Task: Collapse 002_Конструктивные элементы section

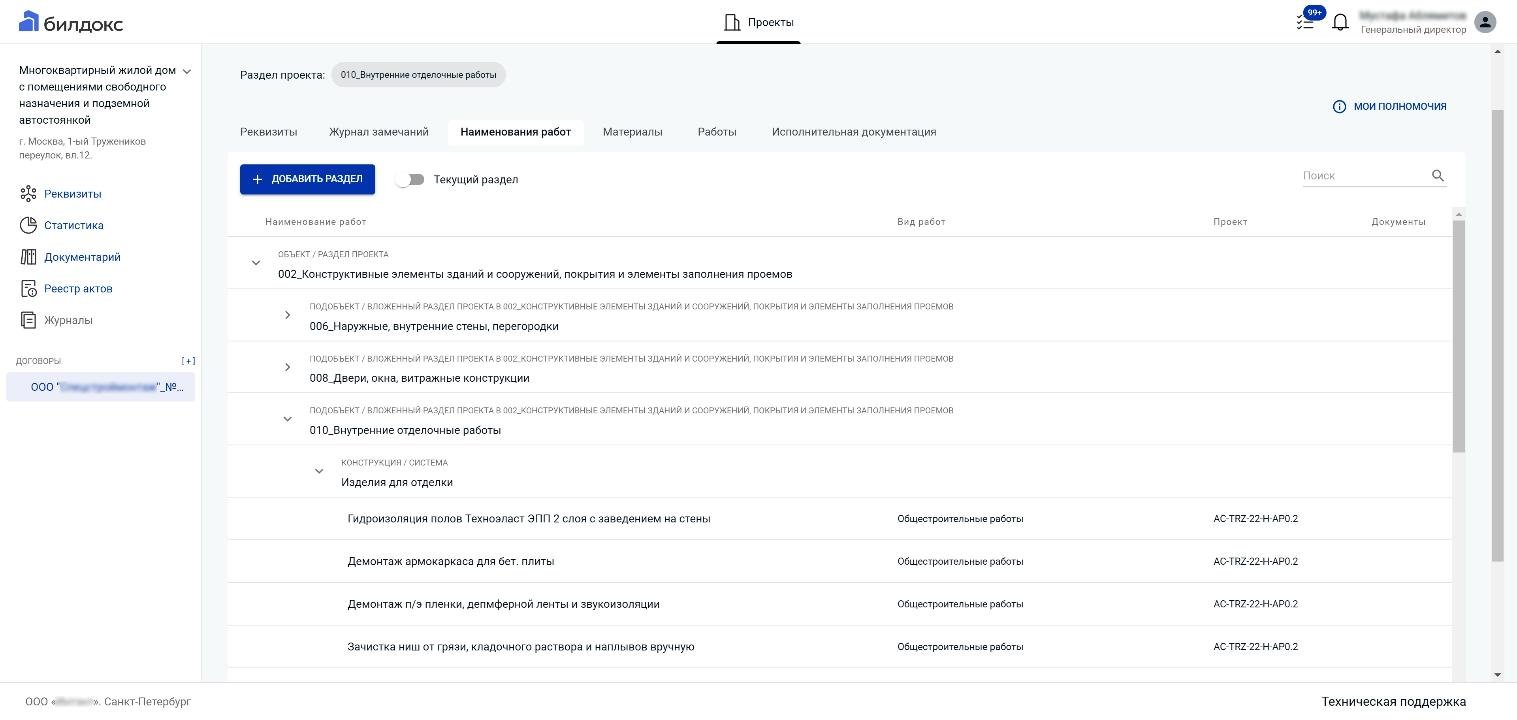Action: (x=256, y=263)
